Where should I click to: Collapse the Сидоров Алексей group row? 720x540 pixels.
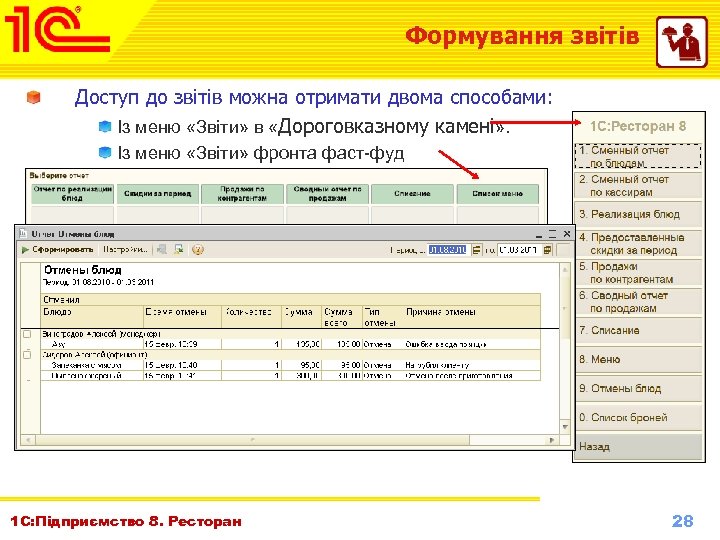tap(27, 354)
